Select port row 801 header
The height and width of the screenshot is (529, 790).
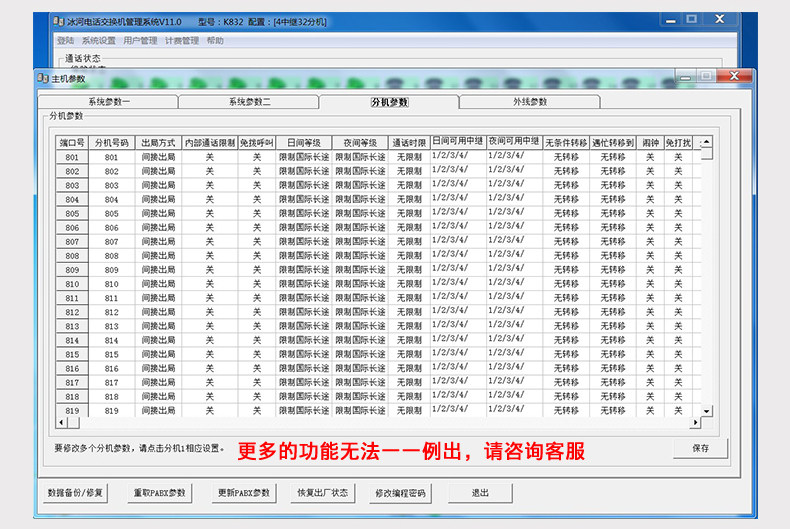tap(72, 157)
